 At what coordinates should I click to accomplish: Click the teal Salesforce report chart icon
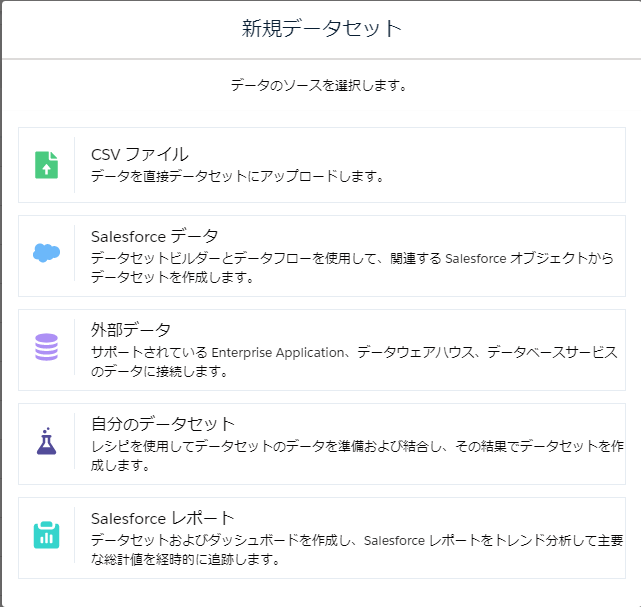(46, 535)
